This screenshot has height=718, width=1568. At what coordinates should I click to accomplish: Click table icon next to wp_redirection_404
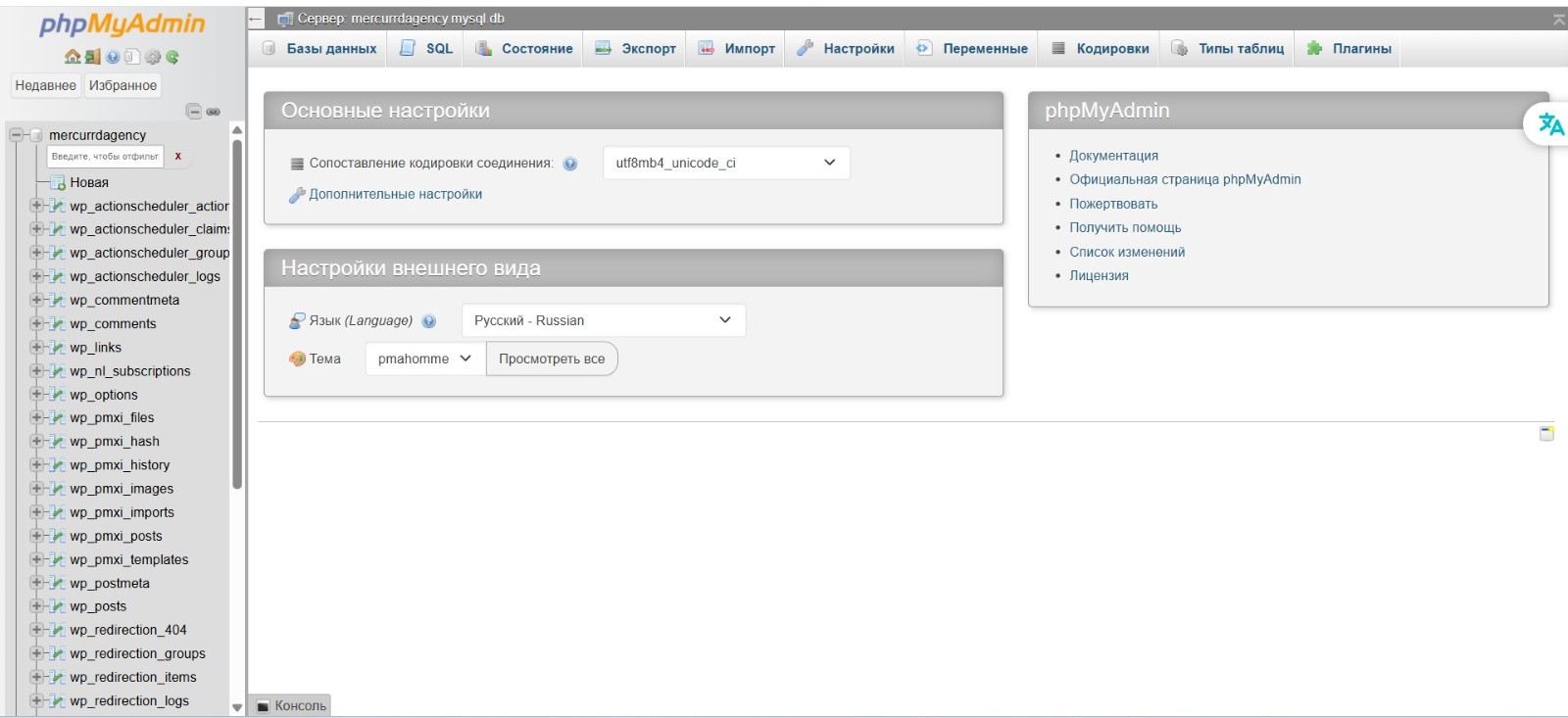[58, 630]
